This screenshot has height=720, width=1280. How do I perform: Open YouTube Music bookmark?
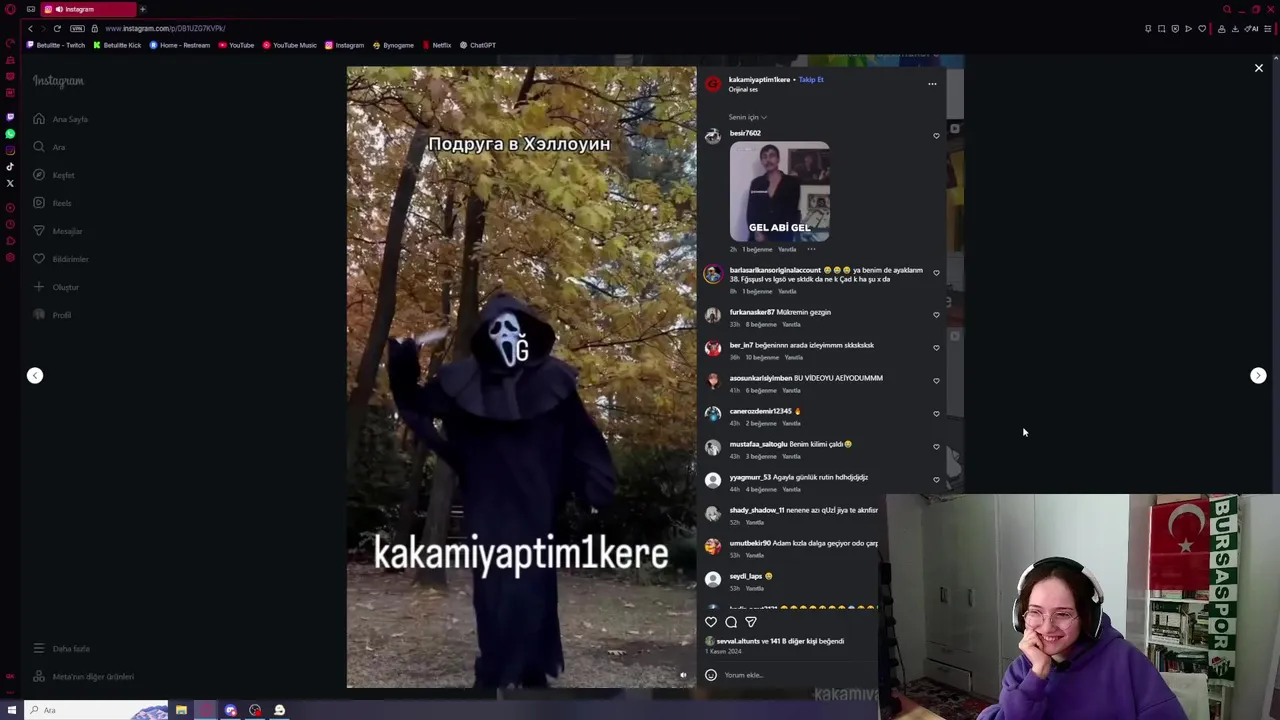tap(290, 45)
